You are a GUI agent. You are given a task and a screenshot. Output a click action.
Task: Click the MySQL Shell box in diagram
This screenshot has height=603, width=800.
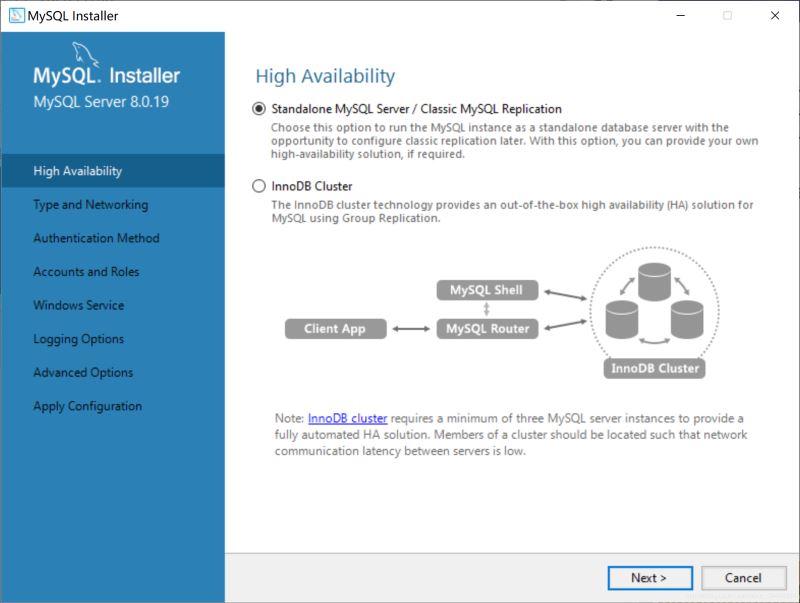pyautogui.click(x=487, y=290)
